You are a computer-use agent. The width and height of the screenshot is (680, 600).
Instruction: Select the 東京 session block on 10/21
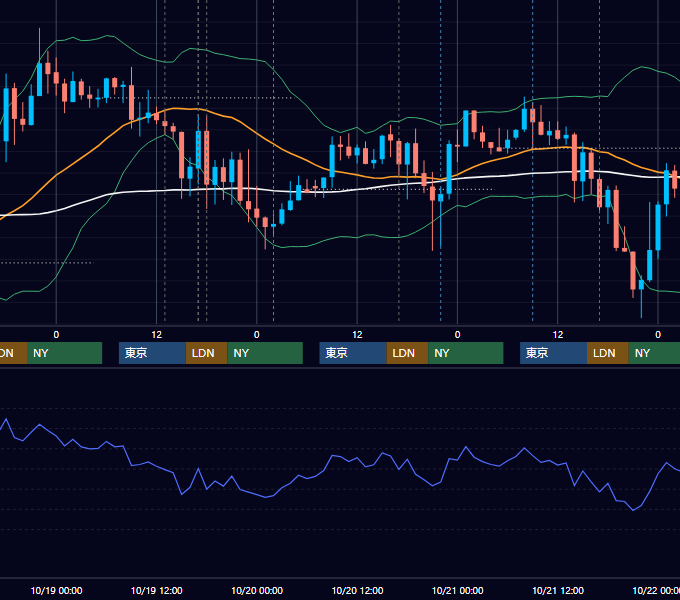point(553,353)
